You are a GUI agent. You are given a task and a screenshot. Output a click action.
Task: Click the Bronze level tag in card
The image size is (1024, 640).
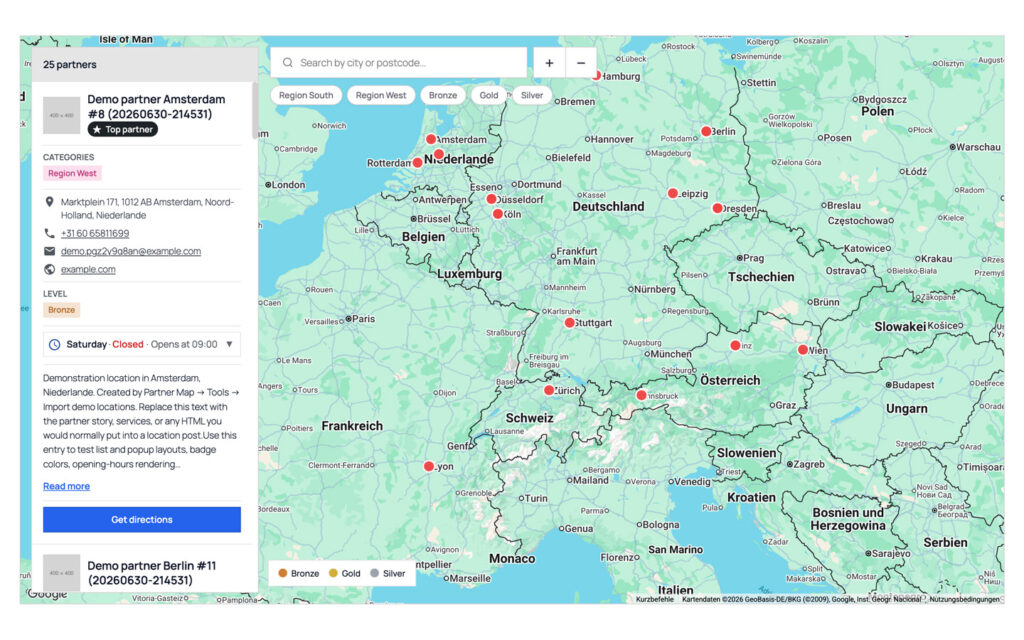[x=61, y=310]
